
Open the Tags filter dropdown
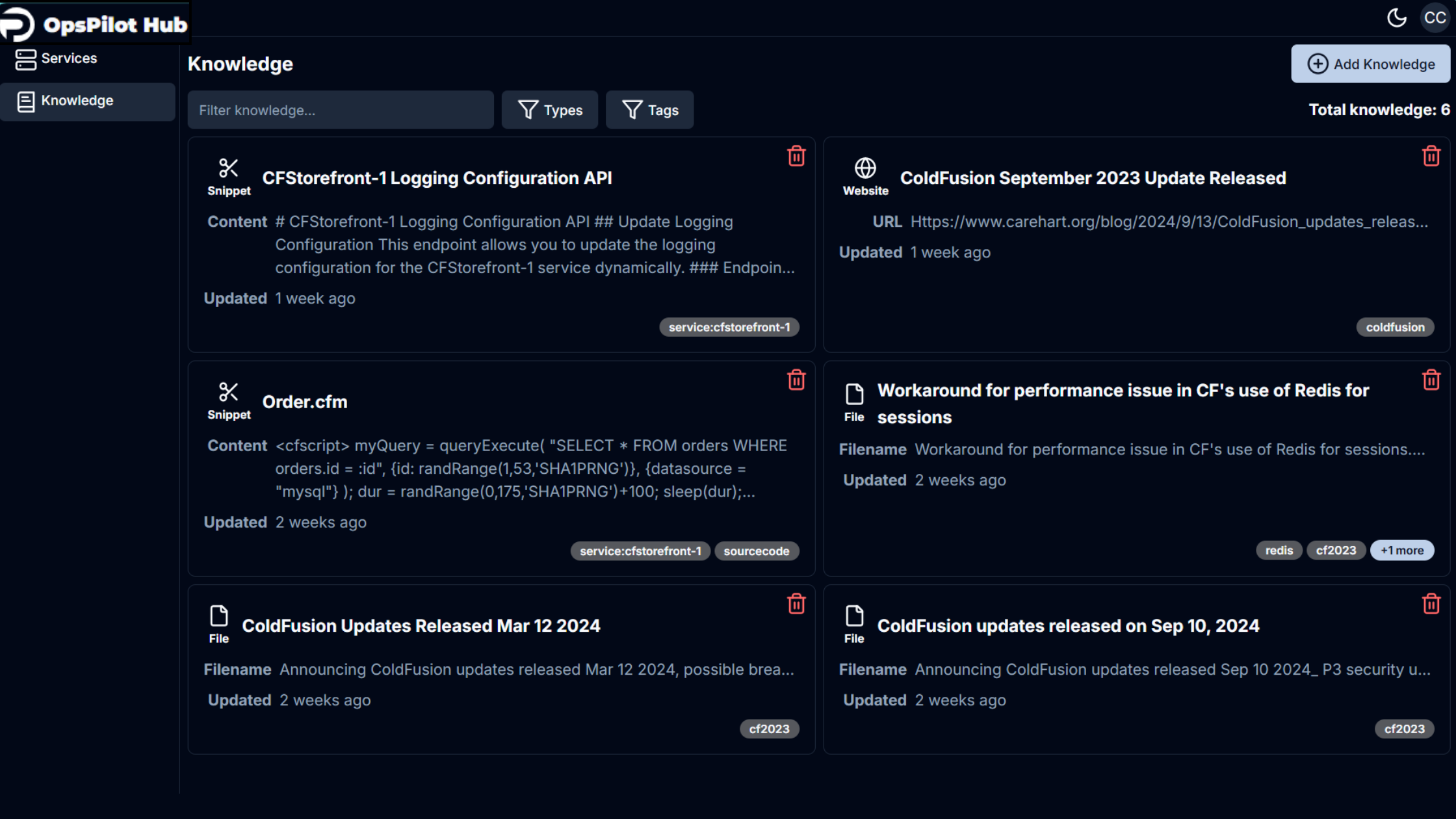650,110
